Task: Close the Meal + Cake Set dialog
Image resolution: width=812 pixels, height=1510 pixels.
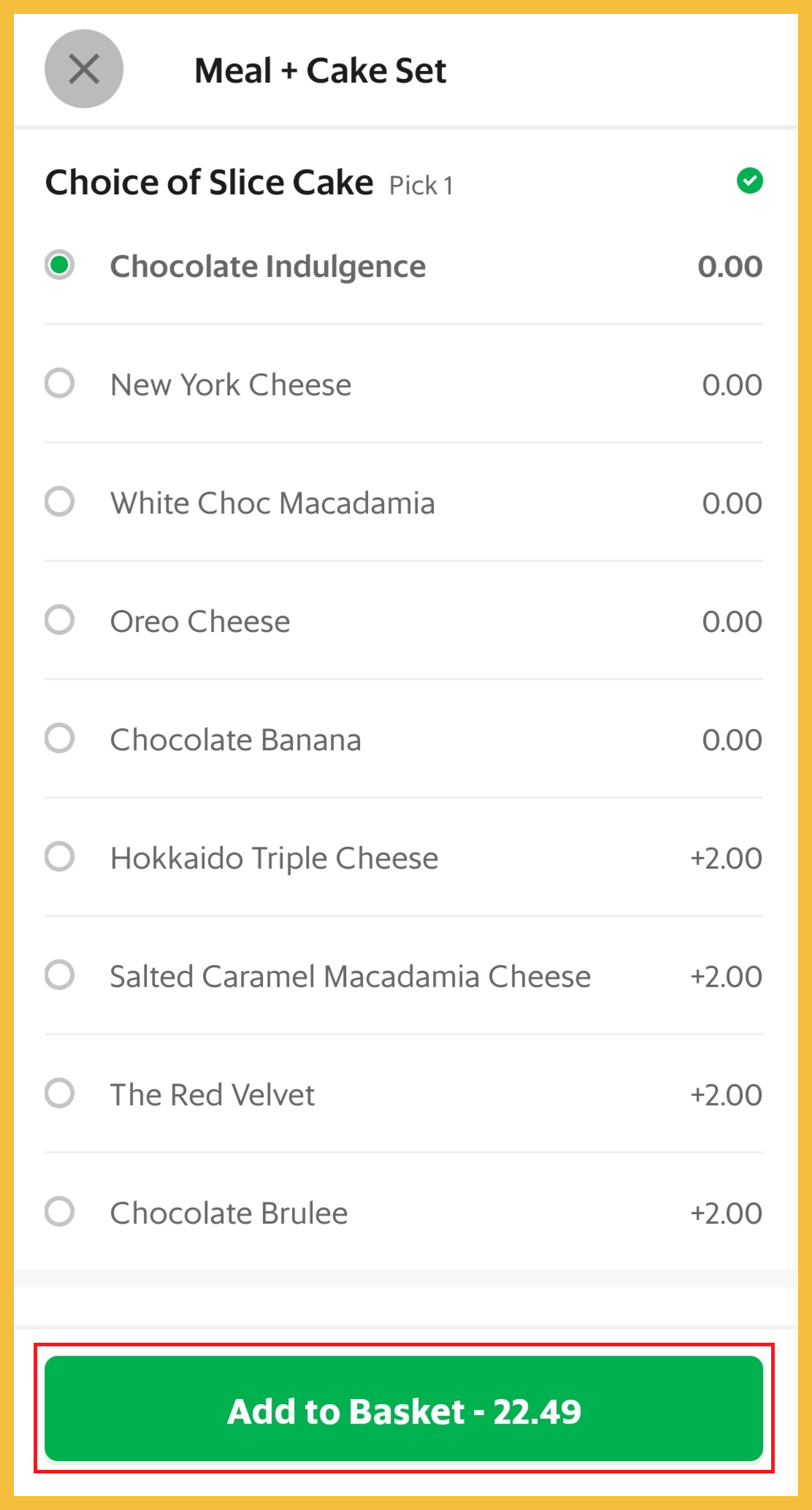Action: pyautogui.click(x=84, y=69)
